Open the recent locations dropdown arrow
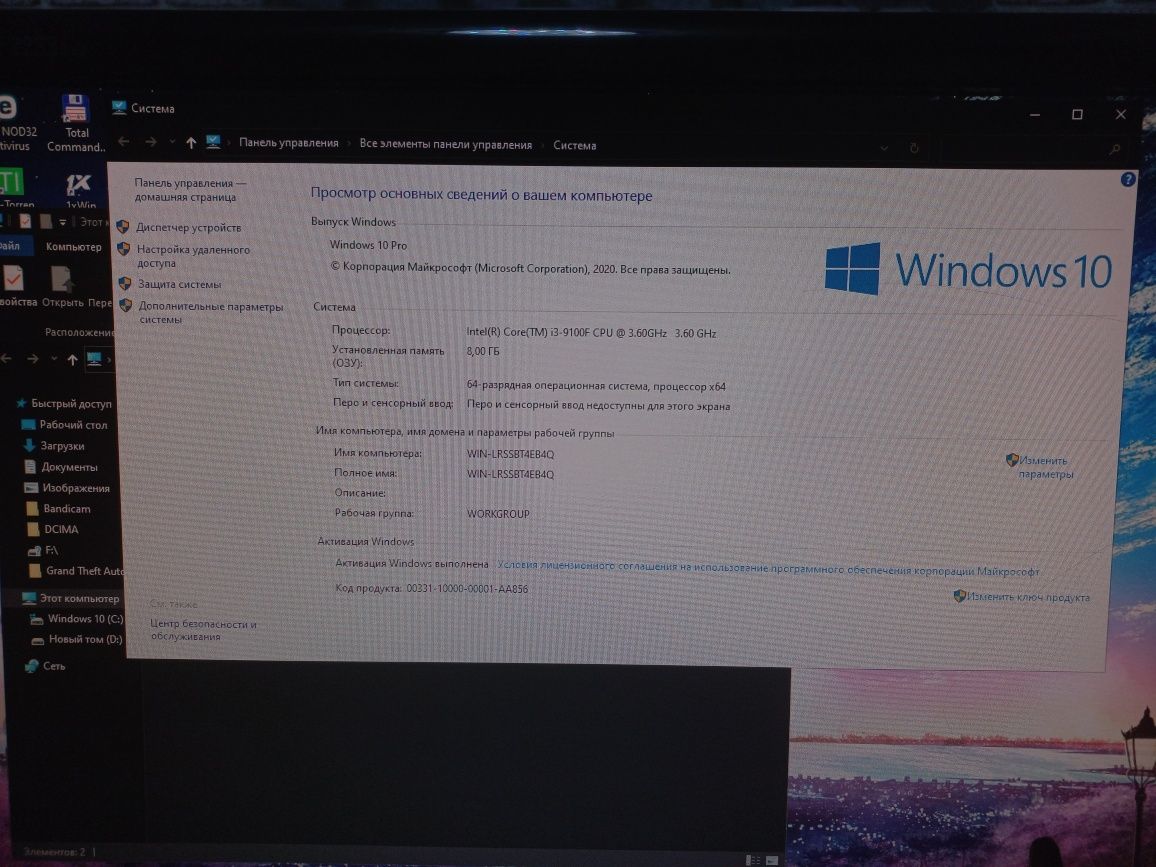 click(173, 142)
